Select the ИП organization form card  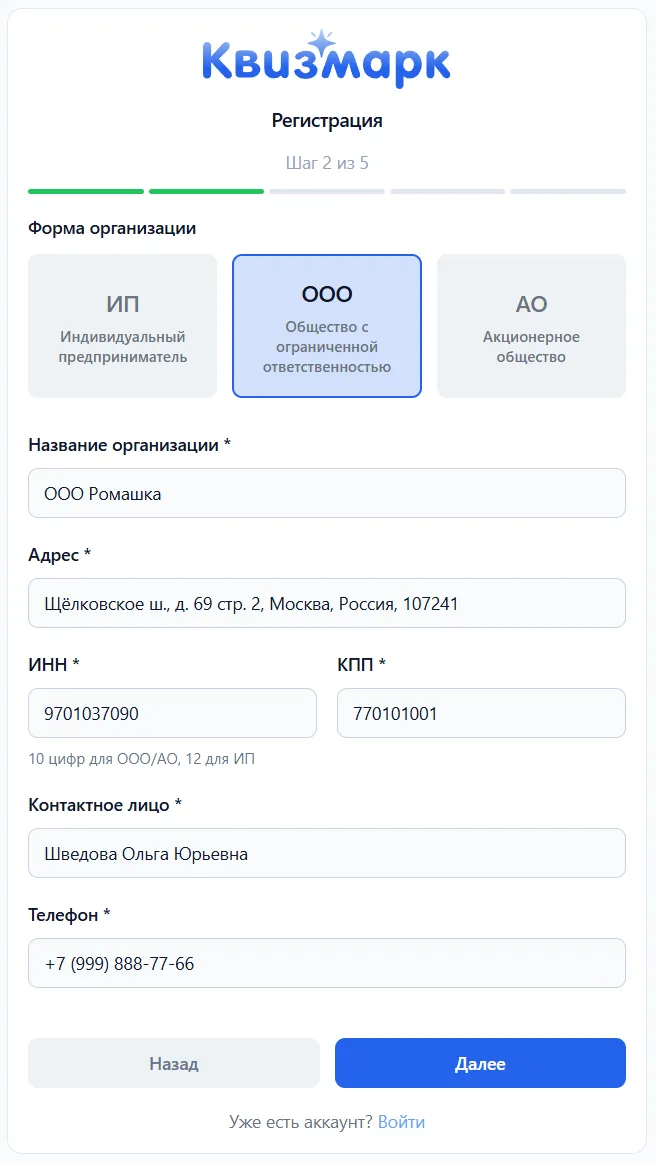click(123, 326)
